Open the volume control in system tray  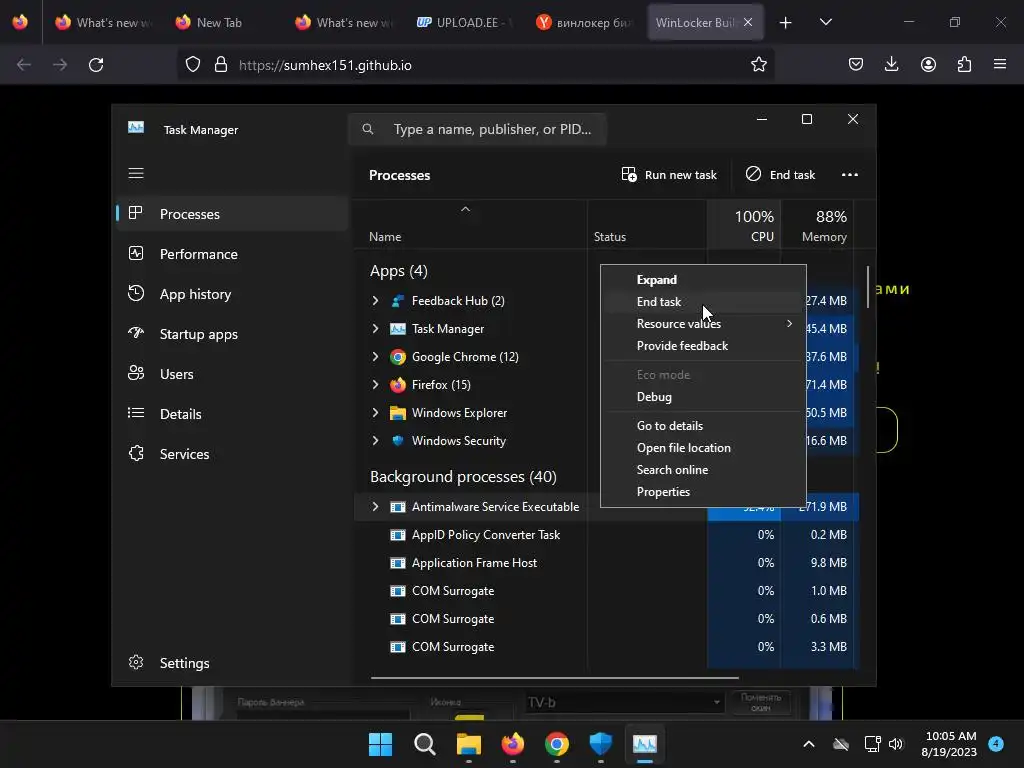click(x=896, y=744)
